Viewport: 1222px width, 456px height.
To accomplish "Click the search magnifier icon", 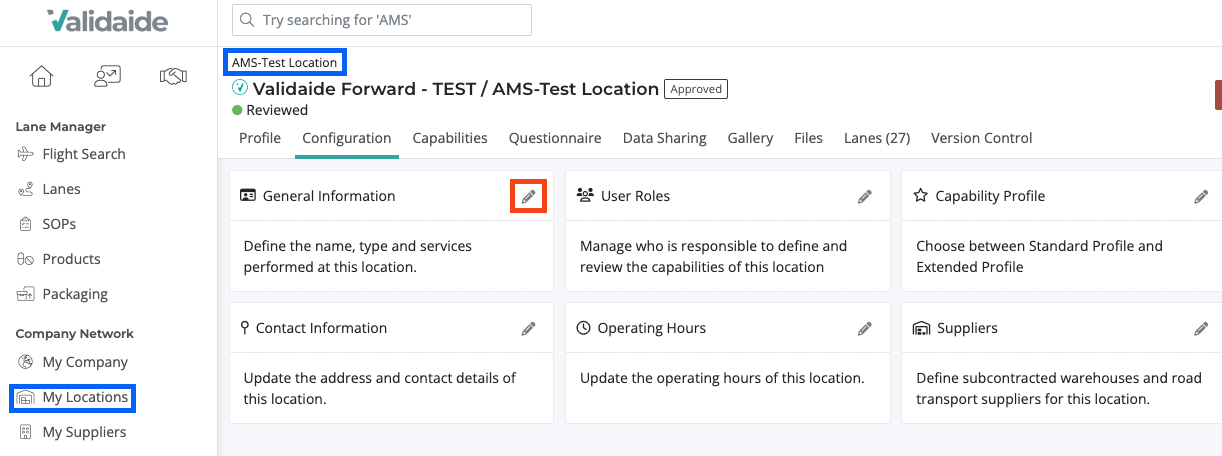I will (x=247, y=20).
